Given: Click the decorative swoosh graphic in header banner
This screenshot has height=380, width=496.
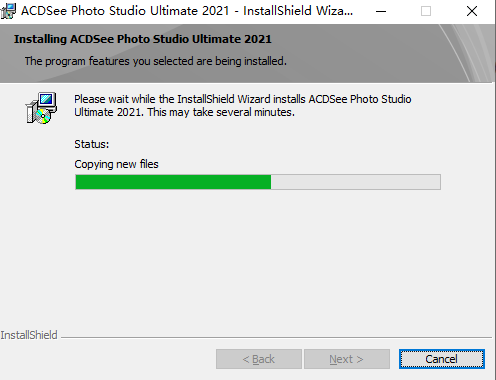Looking at the screenshot, I should pos(467,53).
